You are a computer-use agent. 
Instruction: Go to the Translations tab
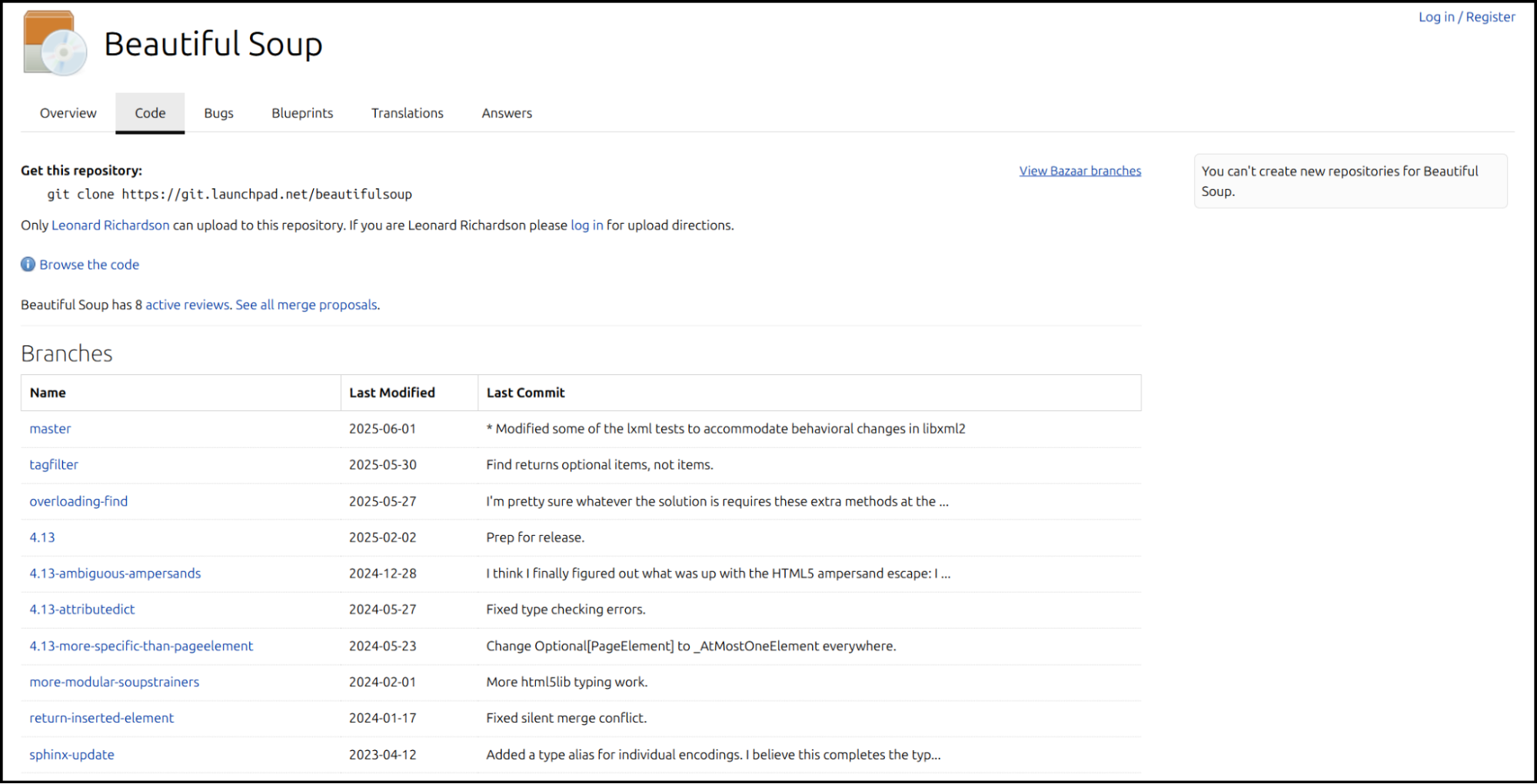pyautogui.click(x=408, y=113)
